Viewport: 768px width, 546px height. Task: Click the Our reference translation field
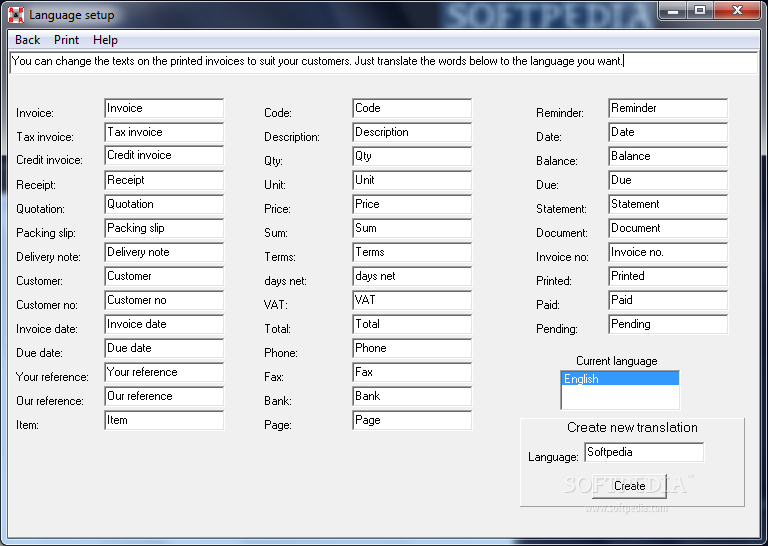tap(164, 396)
